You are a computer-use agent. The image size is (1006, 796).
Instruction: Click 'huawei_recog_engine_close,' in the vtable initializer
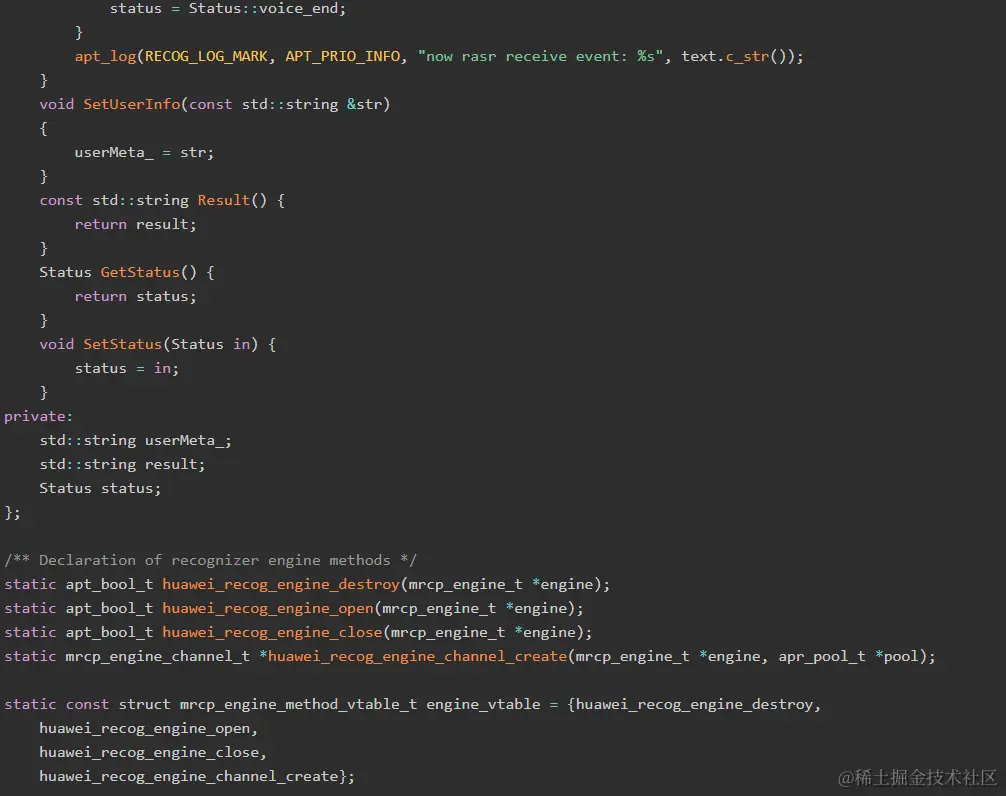click(153, 752)
